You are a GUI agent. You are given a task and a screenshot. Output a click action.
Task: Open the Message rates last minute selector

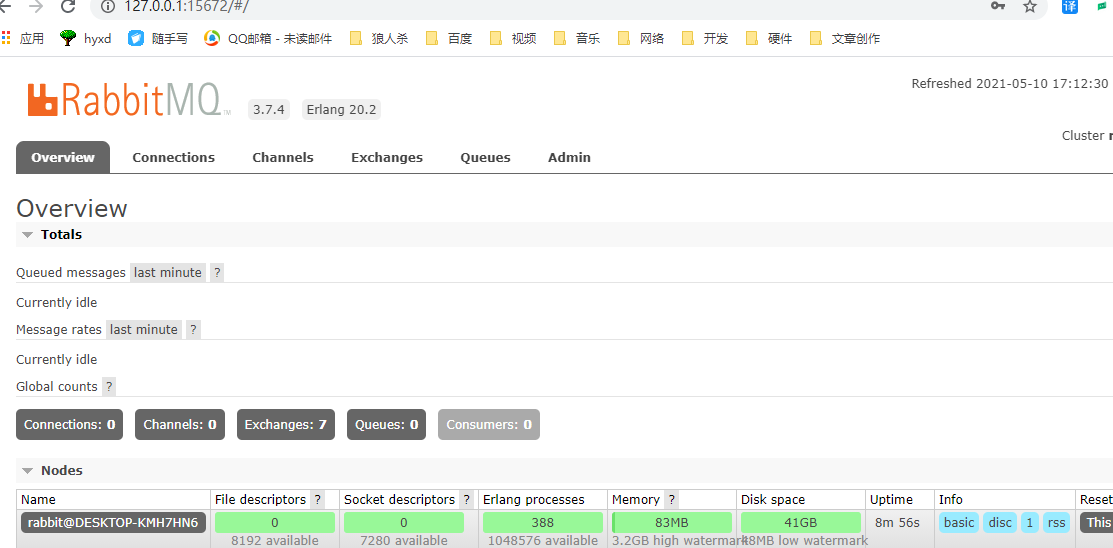[x=144, y=330]
